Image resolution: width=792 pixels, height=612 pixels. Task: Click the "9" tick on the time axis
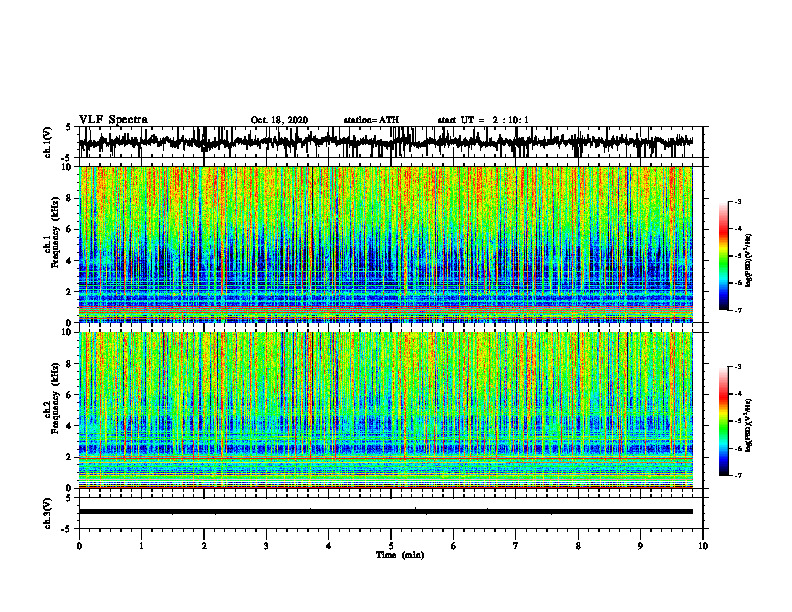[640, 546]
